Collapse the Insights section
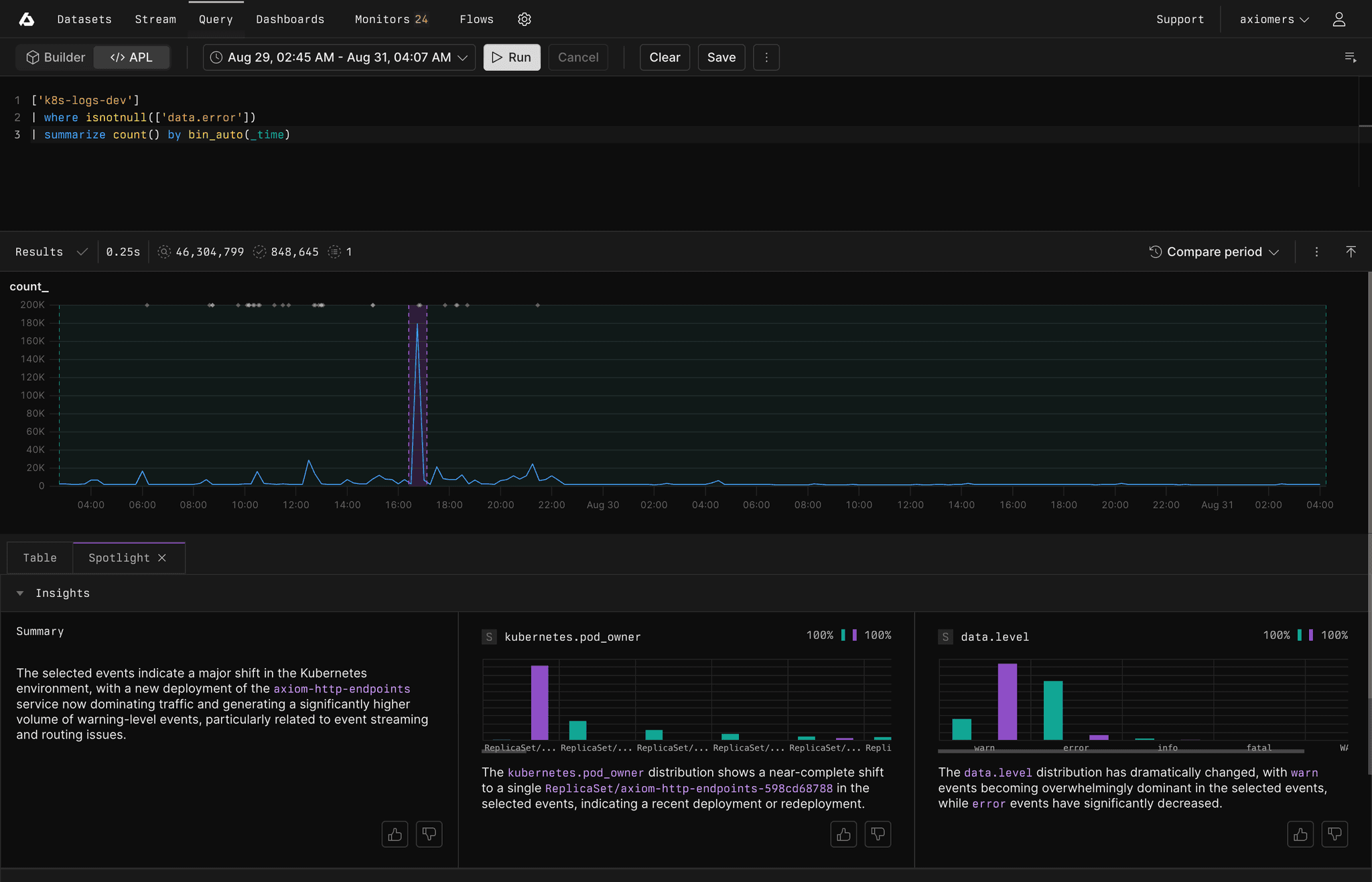The height and width of the screenshot is (882, 1372). tap(20, 592)
